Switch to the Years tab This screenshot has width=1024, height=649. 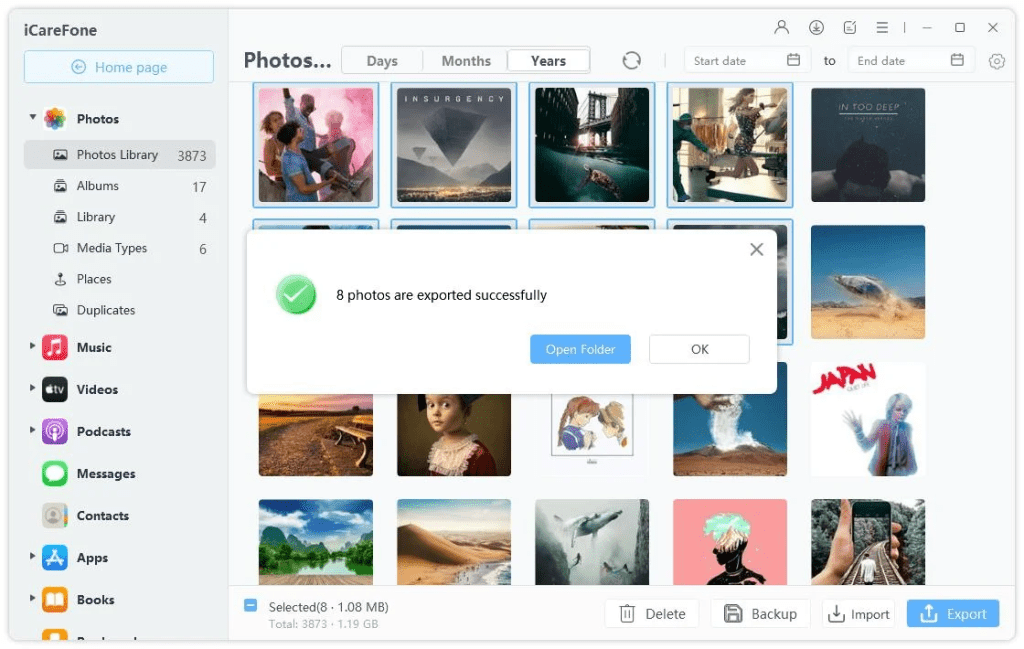tap(549, 61)
